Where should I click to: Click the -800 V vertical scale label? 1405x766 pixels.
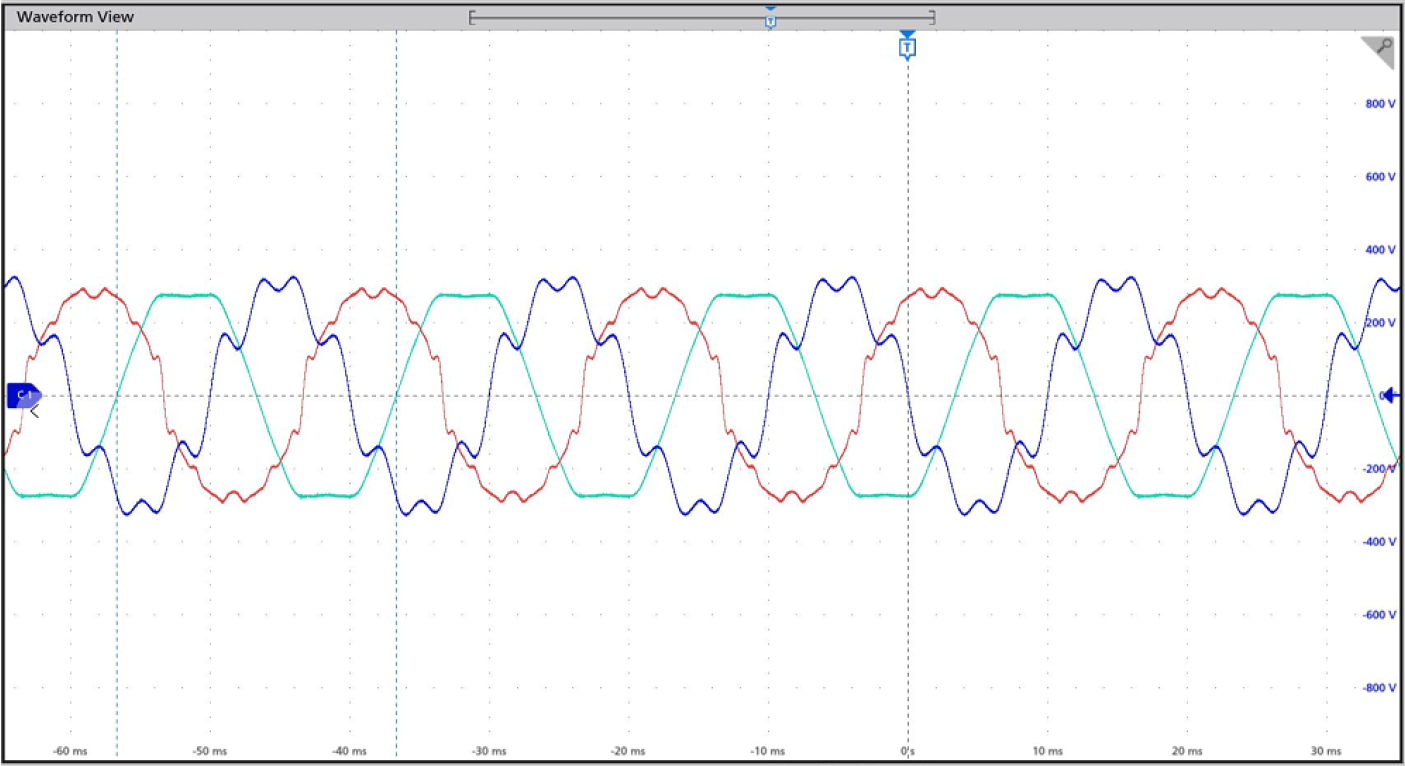(x=1378, y=688)
